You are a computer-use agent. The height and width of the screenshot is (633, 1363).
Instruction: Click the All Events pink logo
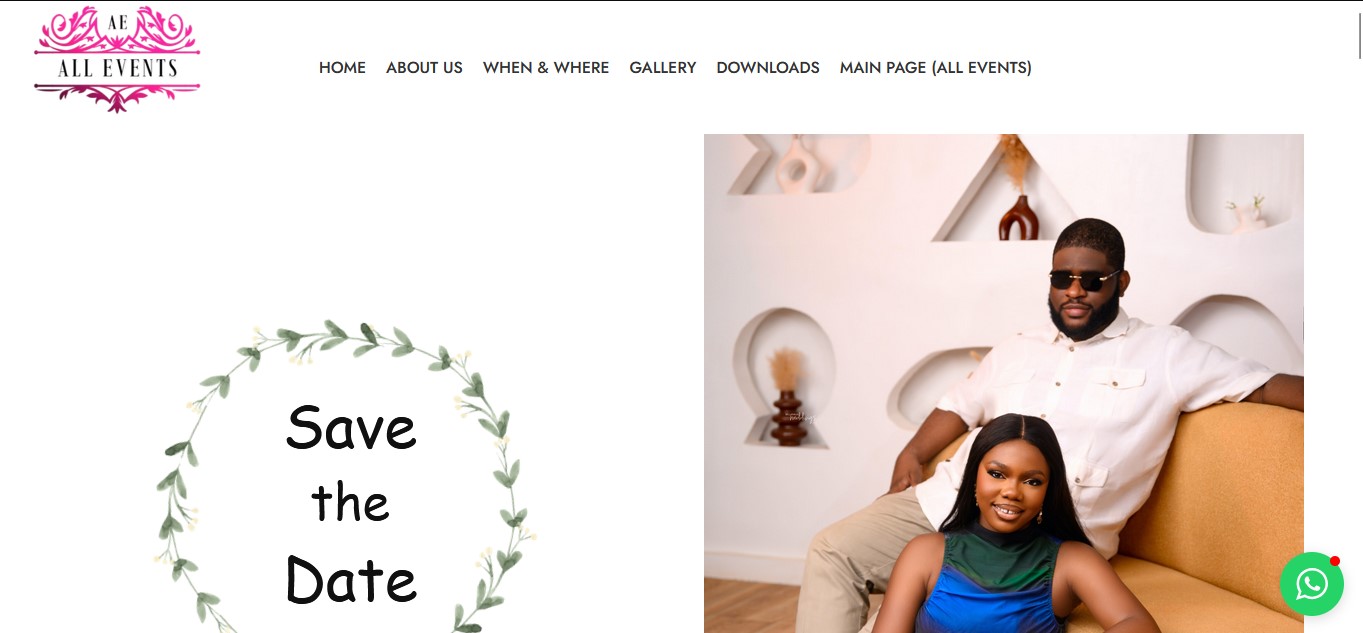click(117, 59)
